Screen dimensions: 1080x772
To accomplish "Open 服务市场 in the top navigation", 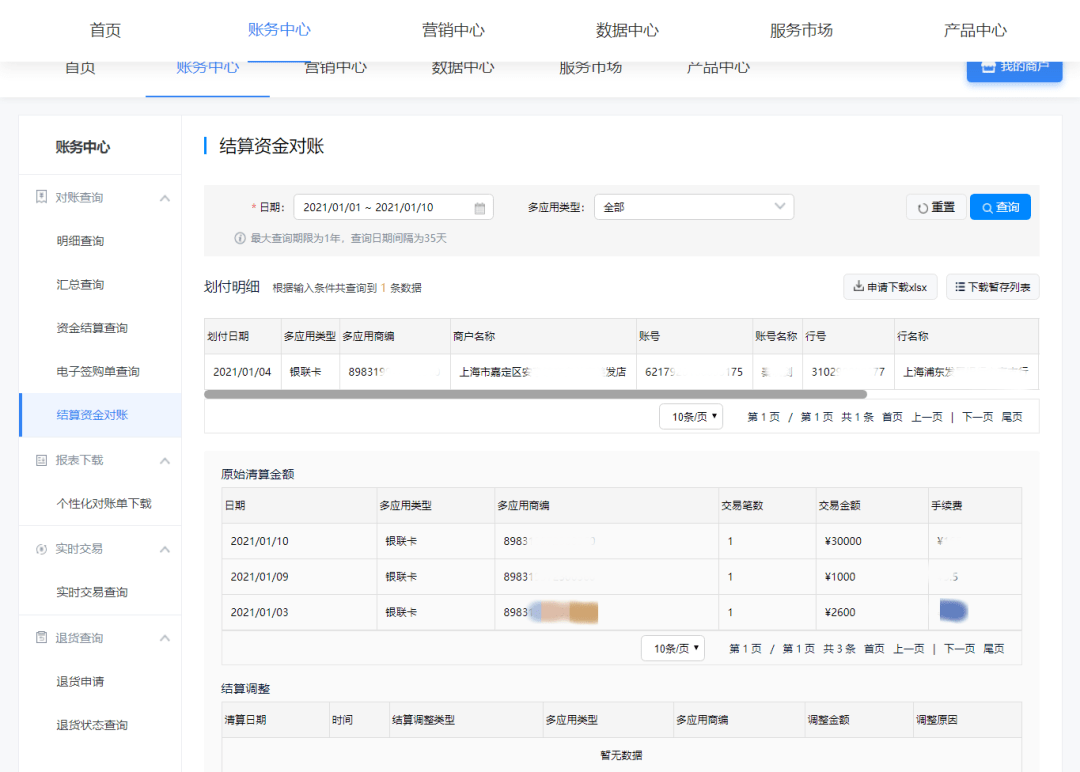I will (801, 30).
